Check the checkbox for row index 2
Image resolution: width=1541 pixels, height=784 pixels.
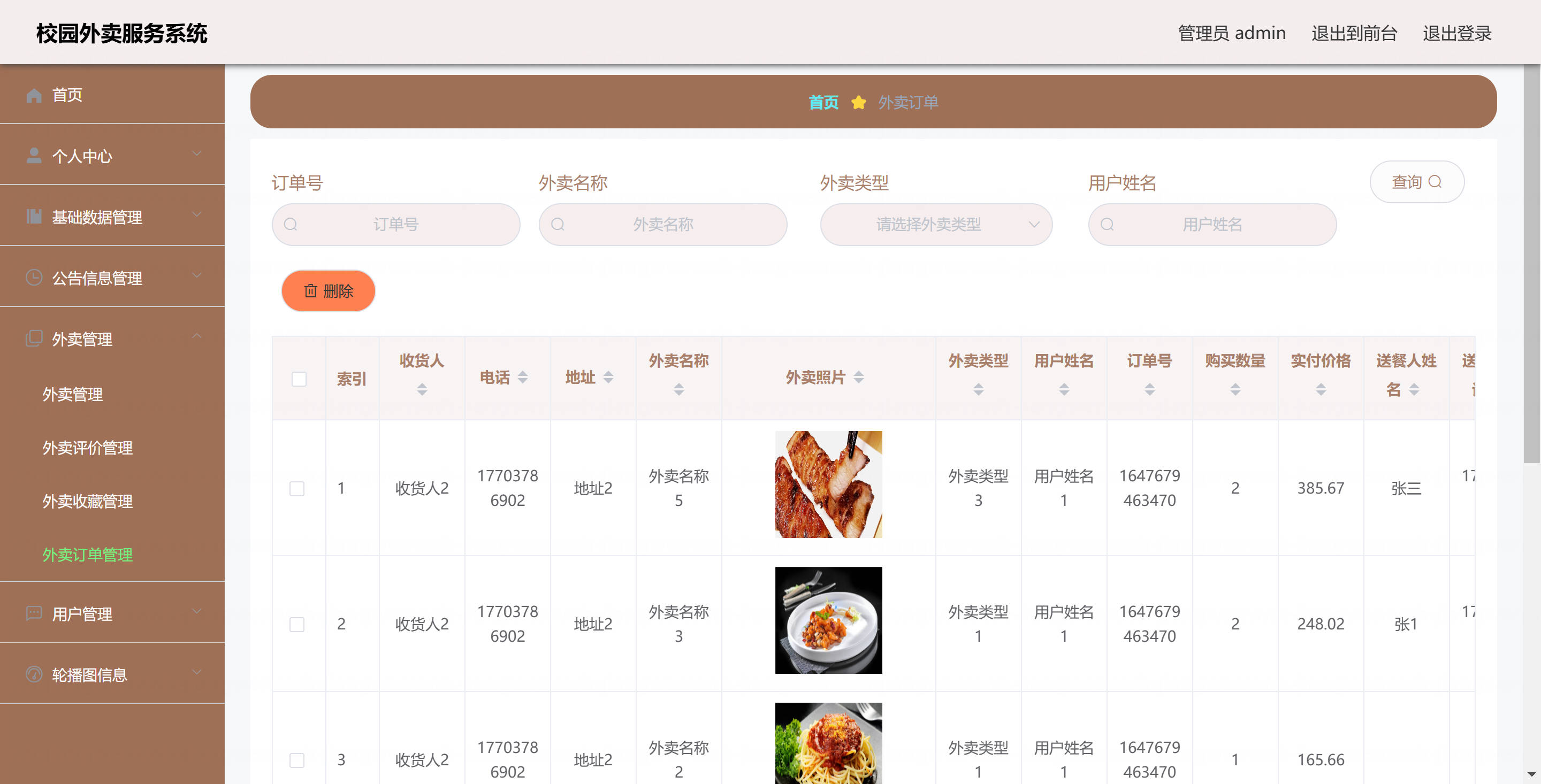click(x=297, y=624)
